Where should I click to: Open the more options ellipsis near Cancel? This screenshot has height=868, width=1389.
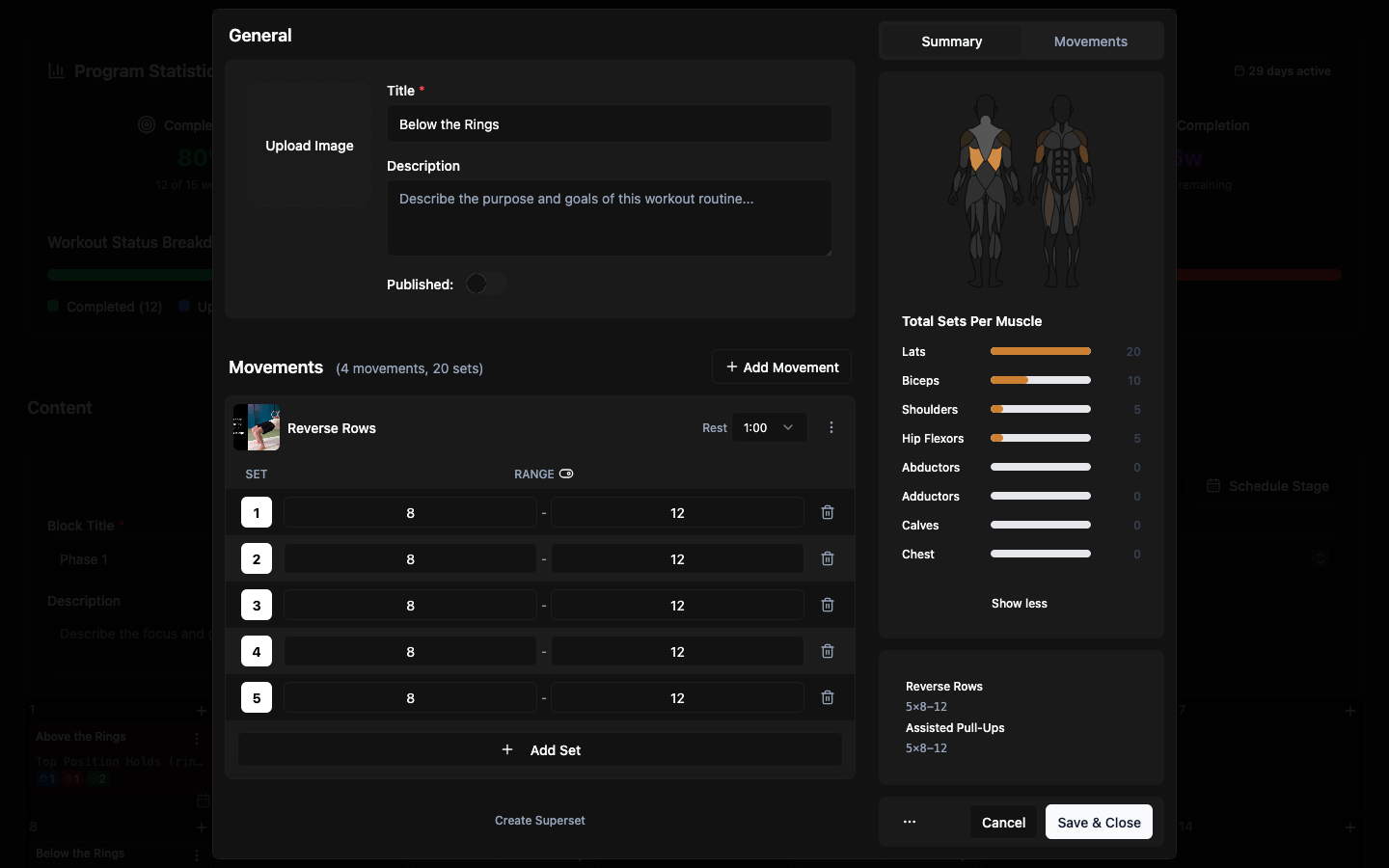tap(910, 823)
